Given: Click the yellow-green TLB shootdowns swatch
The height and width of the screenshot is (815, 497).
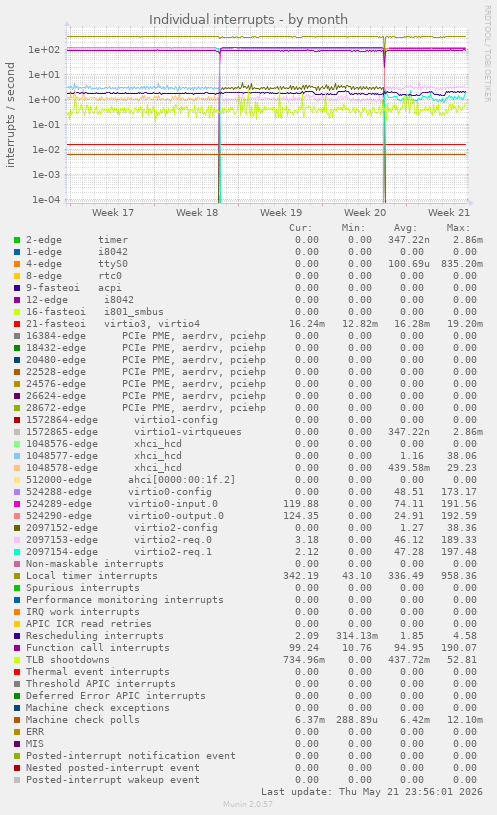Looking at the screenshot, I should pos(17,660).
